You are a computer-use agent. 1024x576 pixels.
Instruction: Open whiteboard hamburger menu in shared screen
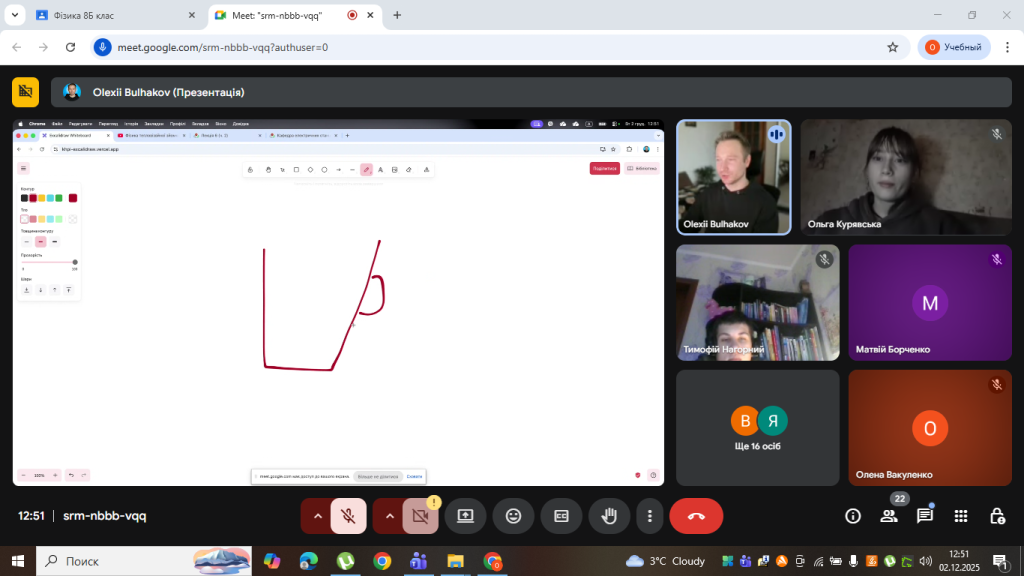pos(24,168)
